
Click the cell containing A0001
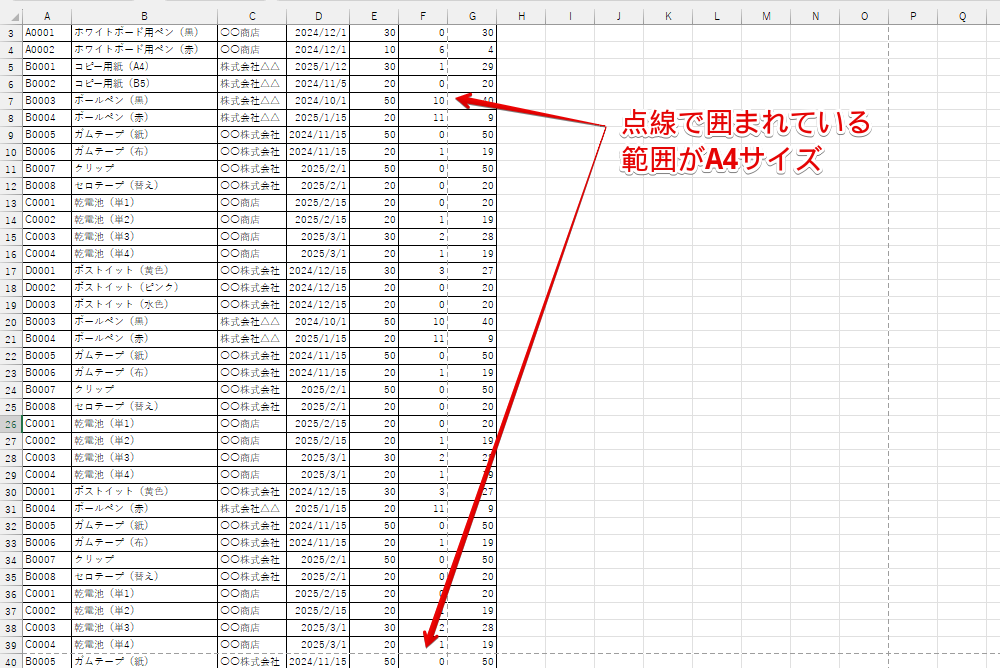click(47, 33)
